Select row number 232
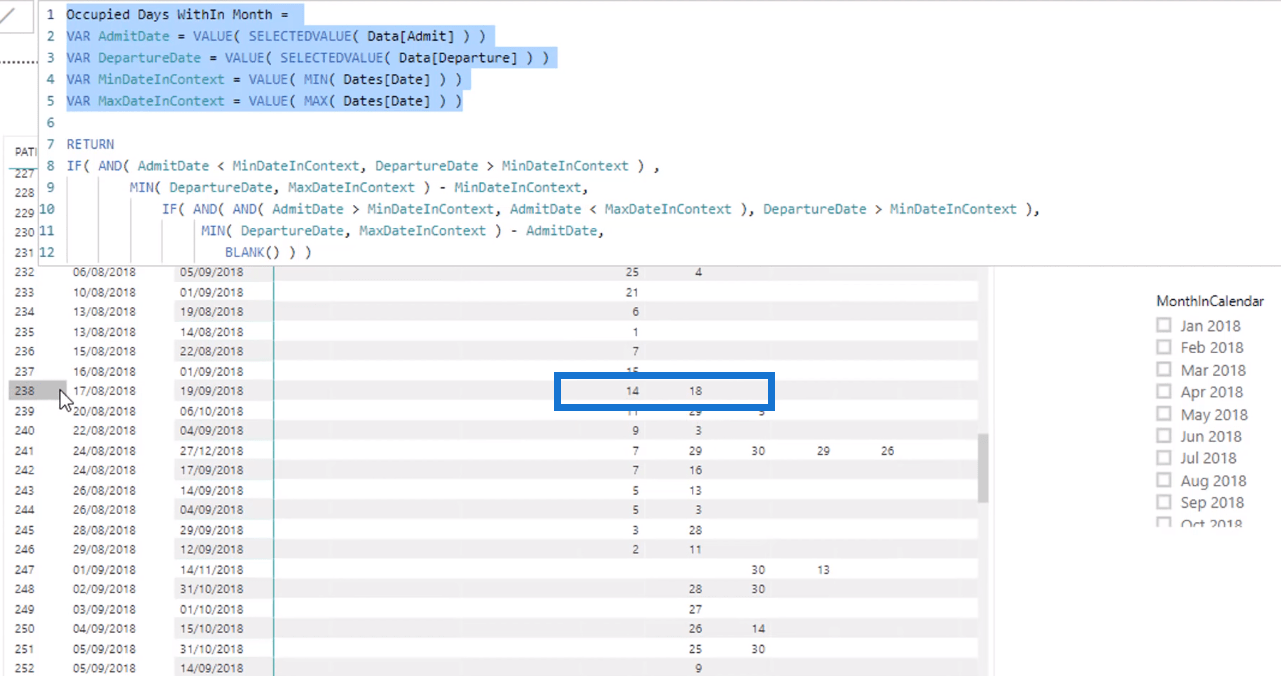The image size is (1281, 676). pyautogui.click(x=25, y=272)
